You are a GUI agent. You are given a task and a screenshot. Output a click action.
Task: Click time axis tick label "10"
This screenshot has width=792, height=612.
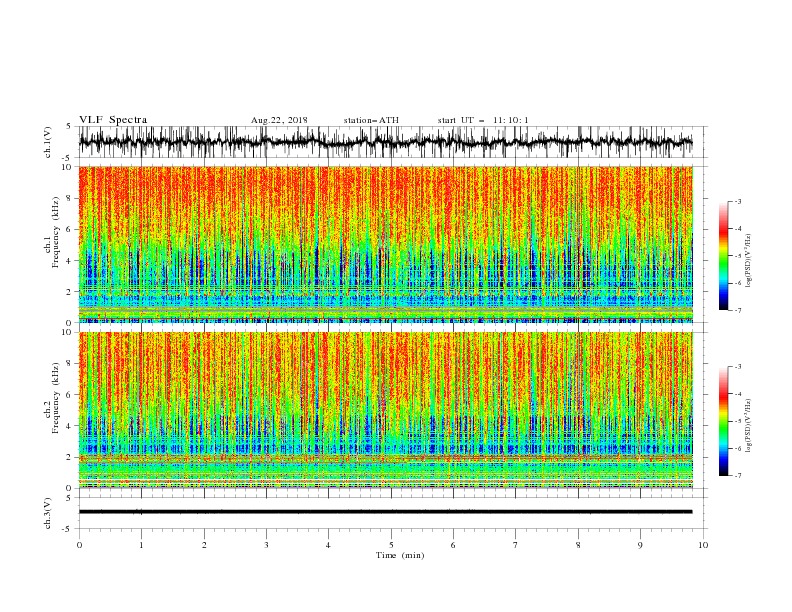click(x=703, y=545)
